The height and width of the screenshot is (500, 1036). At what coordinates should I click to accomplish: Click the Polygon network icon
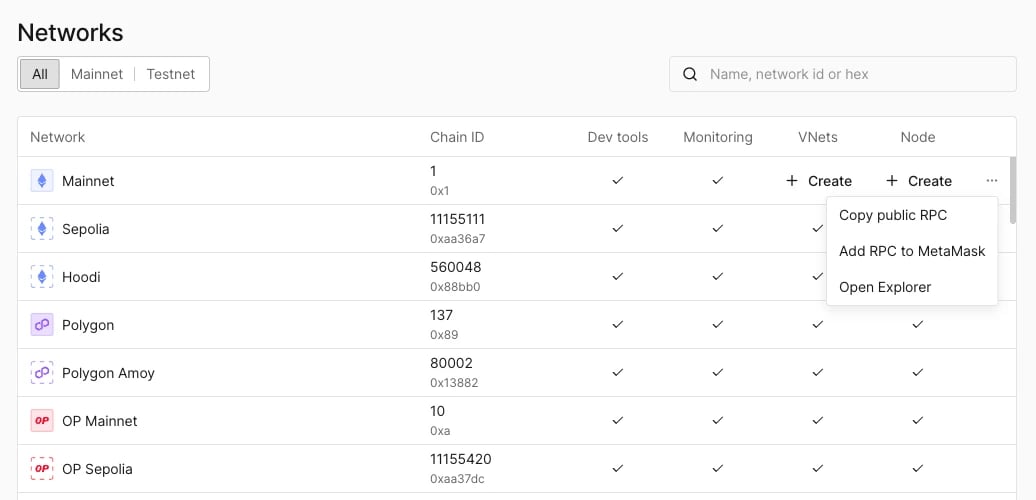click(x=42, y=325)
